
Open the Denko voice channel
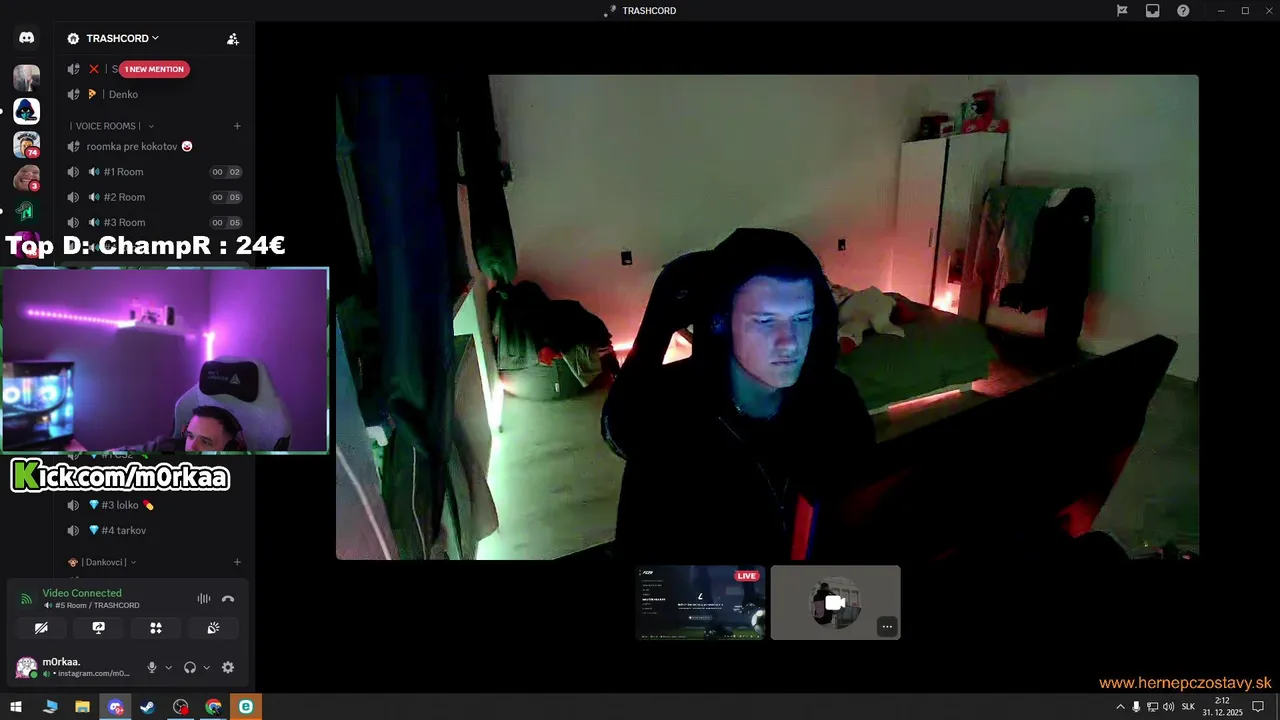[155, 94]
